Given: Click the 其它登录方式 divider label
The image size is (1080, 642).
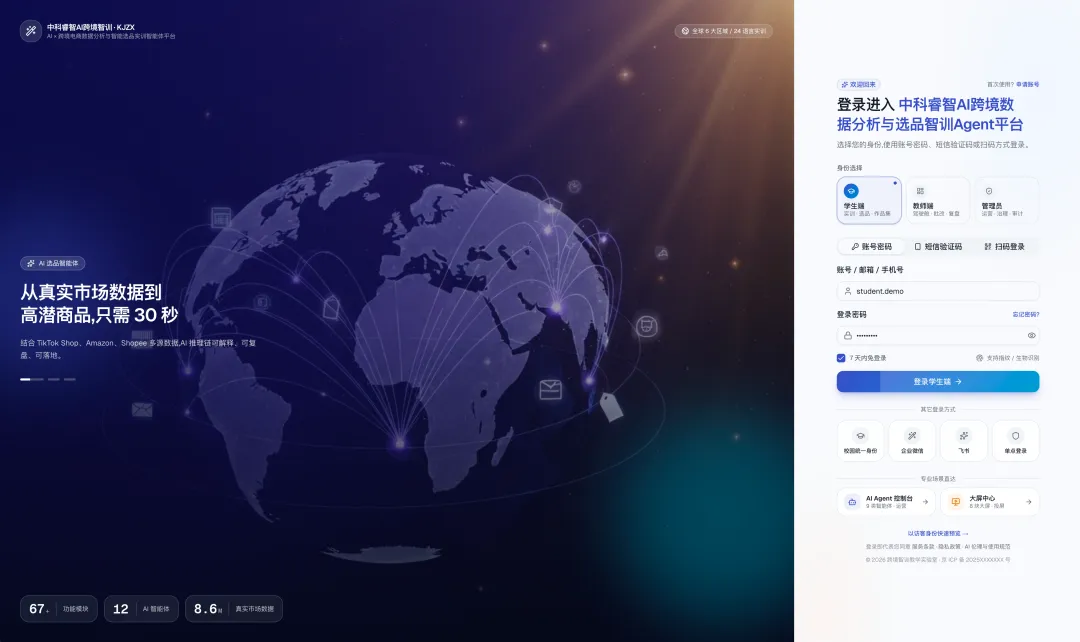Looking at the screenshot, I should coord(937,409).
